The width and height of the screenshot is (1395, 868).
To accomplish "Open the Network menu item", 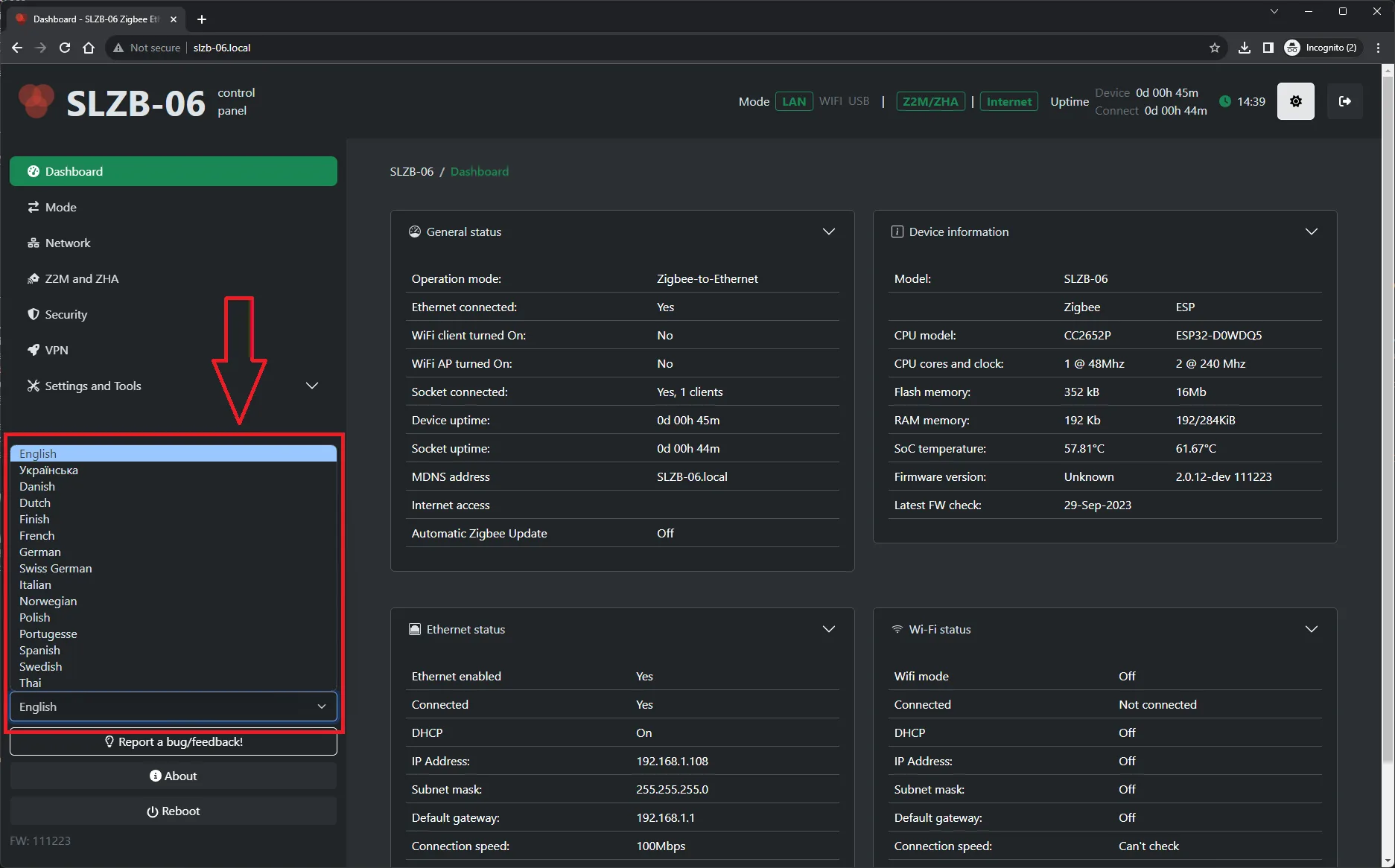I will (68, 243).
